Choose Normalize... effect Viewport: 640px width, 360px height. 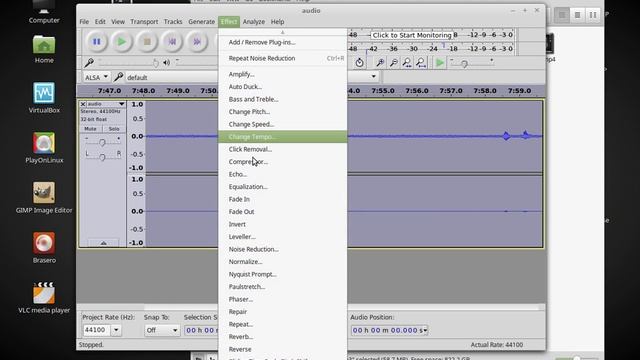click(283, 262)
